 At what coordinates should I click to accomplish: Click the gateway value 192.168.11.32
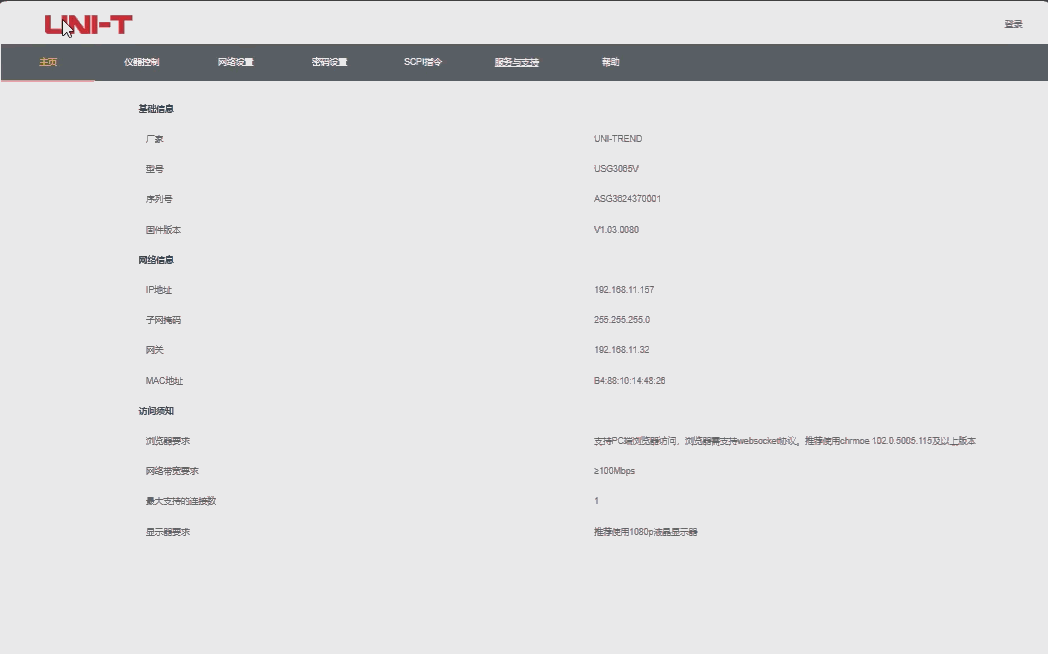pyautogui.click(x=621, y=350)
